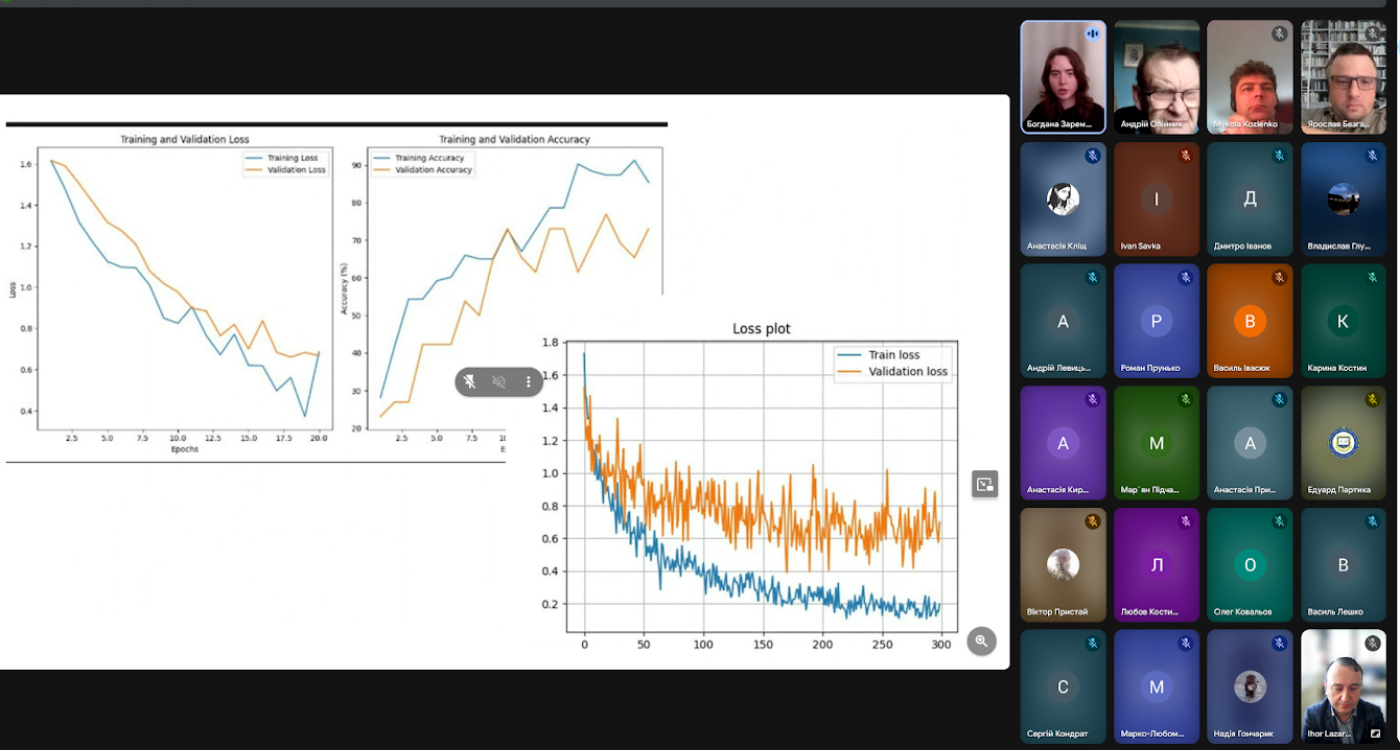Click muted mic icon on Ivan Savka's tile
Image resolution: width=1400 pixels, height=750 pixels.
click(x=1185, y=156)
